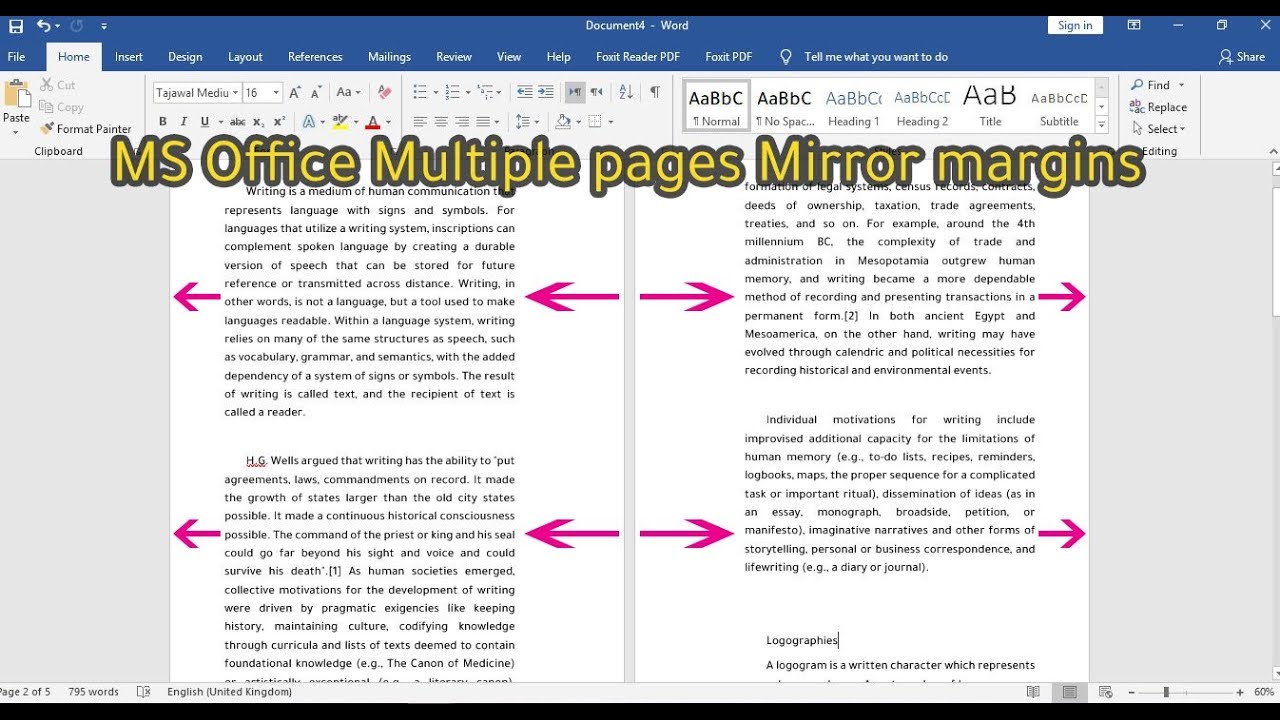Decrease the paragraph indent
This screenshot has width=1280, height=720.
click(524, 92)
